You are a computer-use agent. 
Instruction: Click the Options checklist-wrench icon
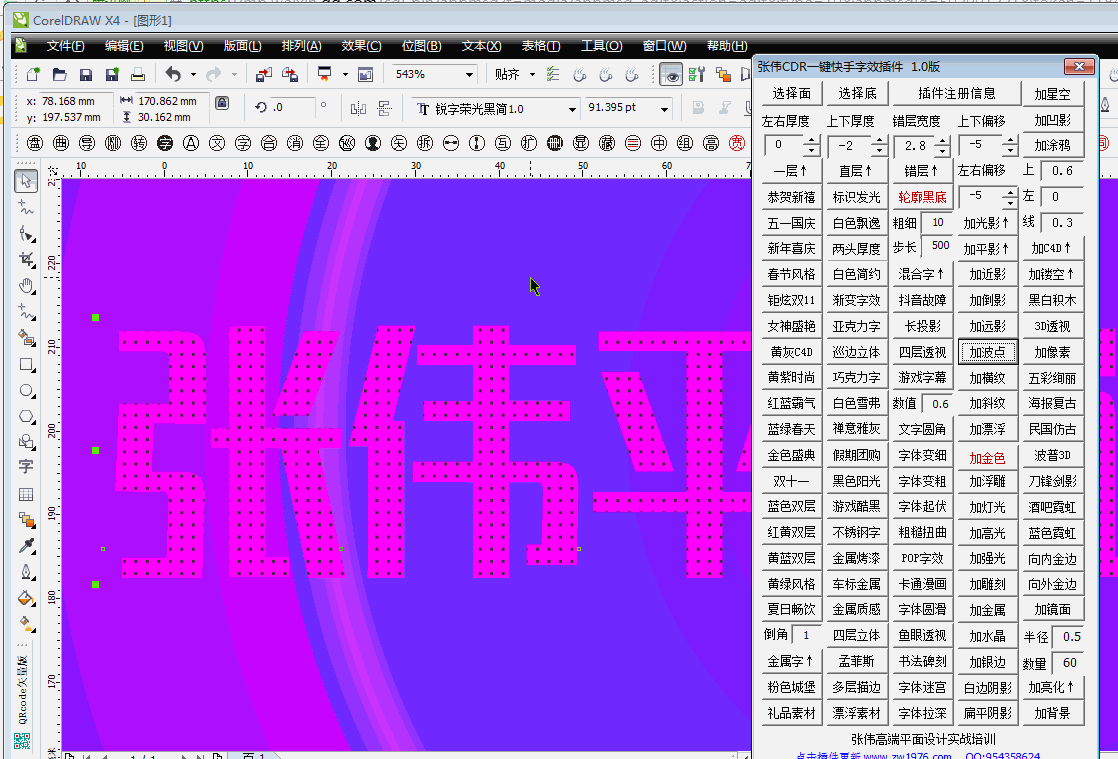[697, 74]
